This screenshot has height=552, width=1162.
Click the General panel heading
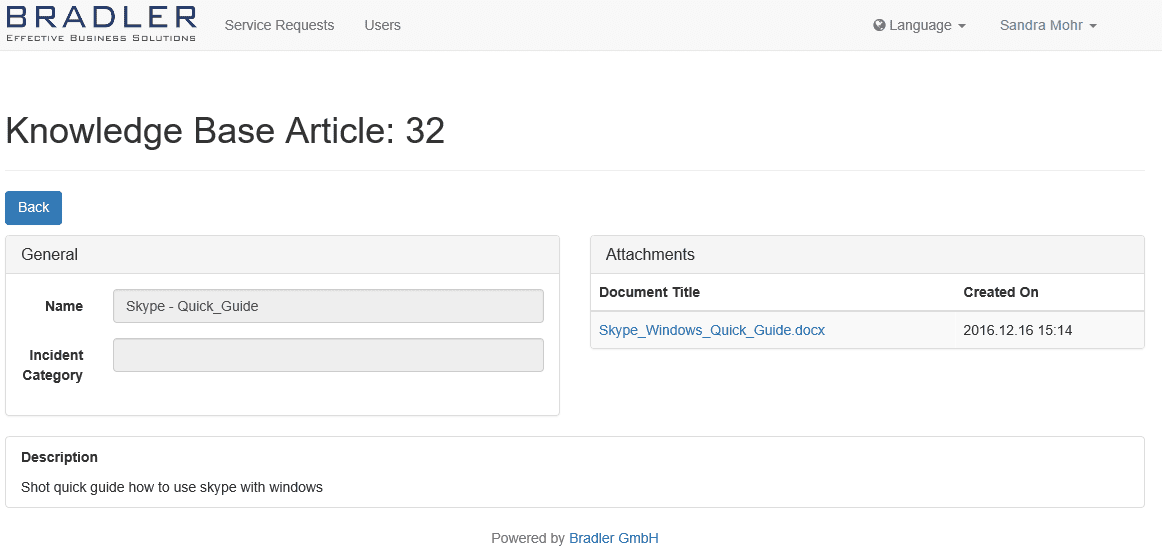(x=282, y=255)
